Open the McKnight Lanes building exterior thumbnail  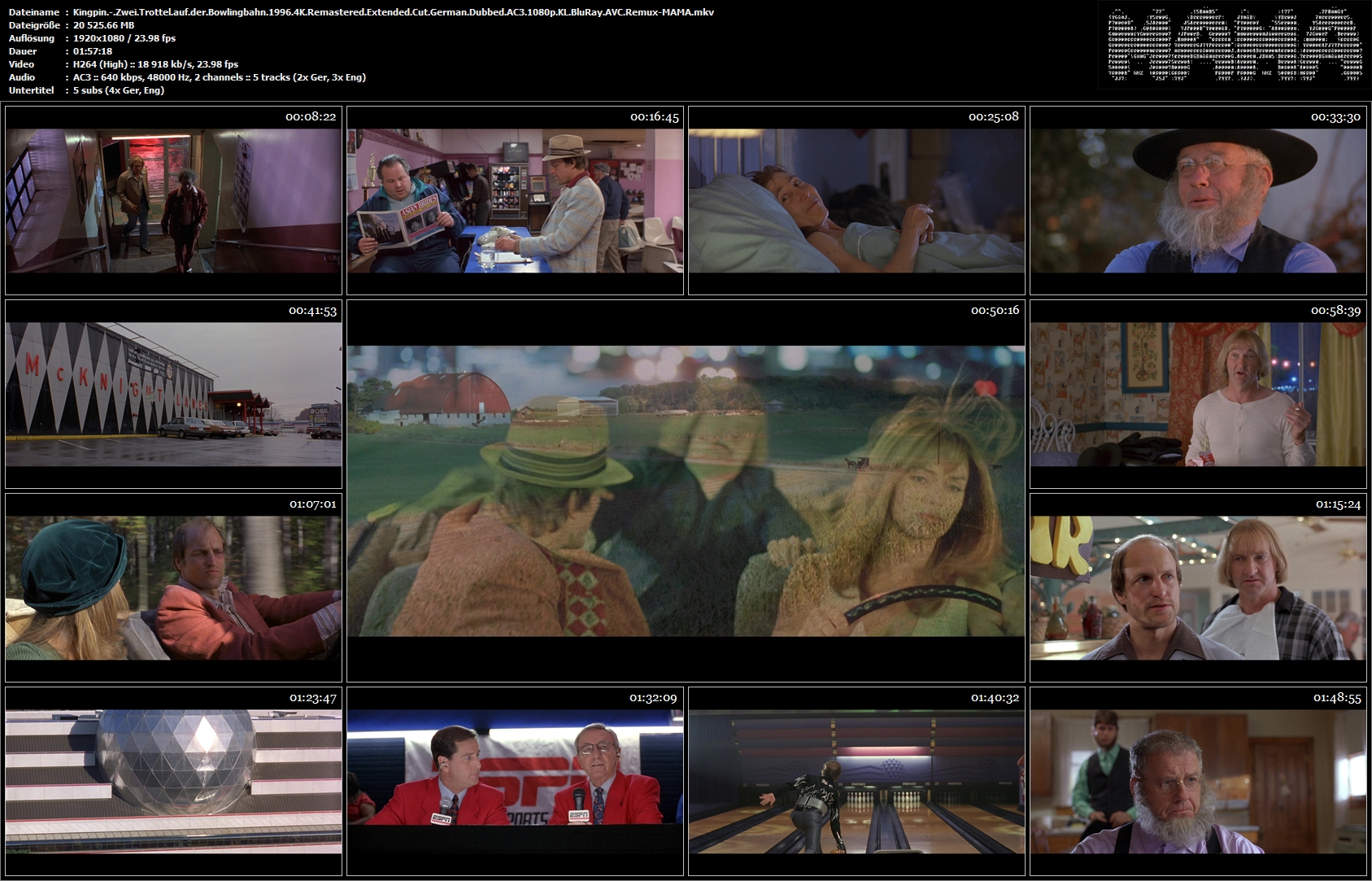click(173, 394)
